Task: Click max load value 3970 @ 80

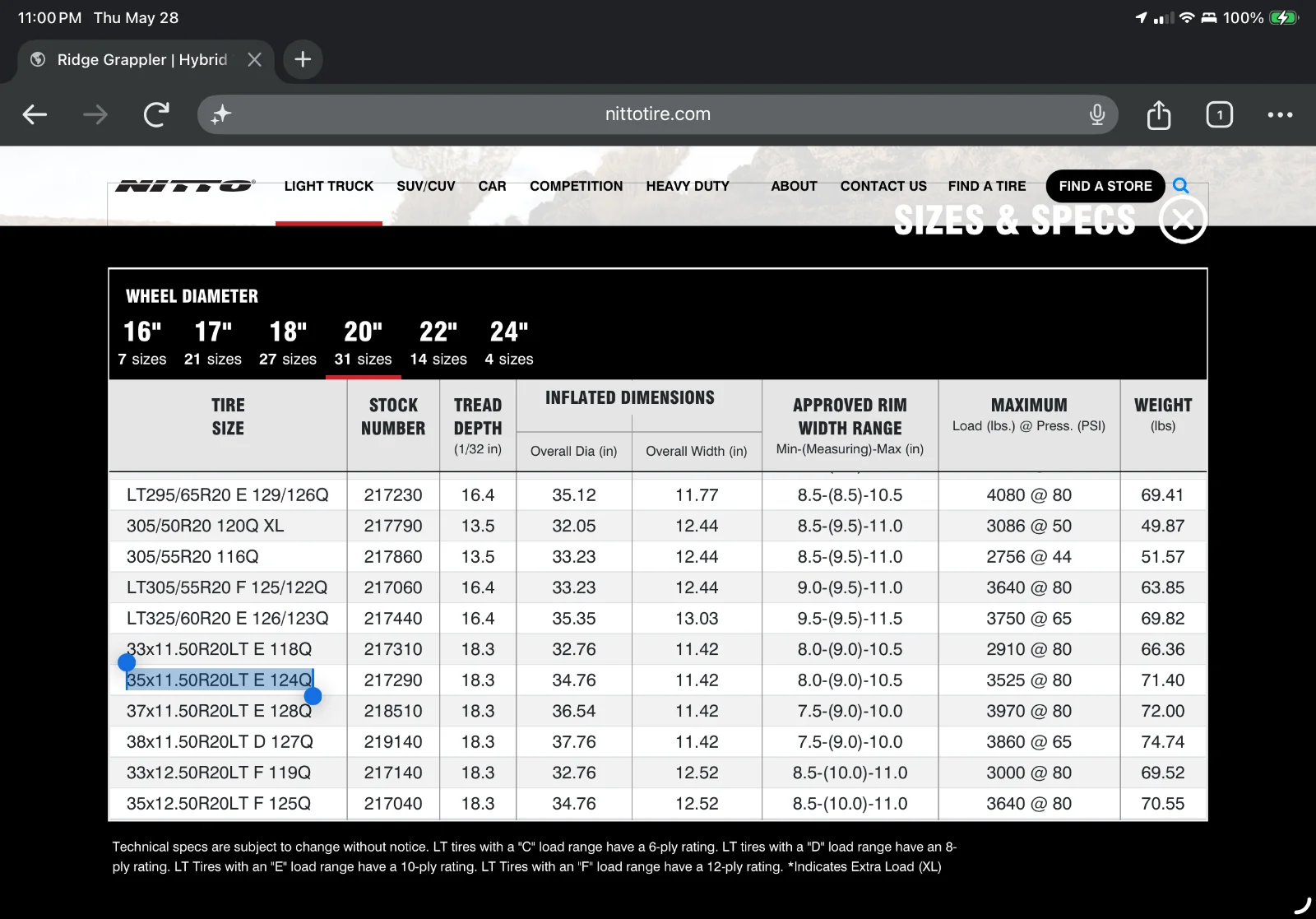Action: (1029, 711)
